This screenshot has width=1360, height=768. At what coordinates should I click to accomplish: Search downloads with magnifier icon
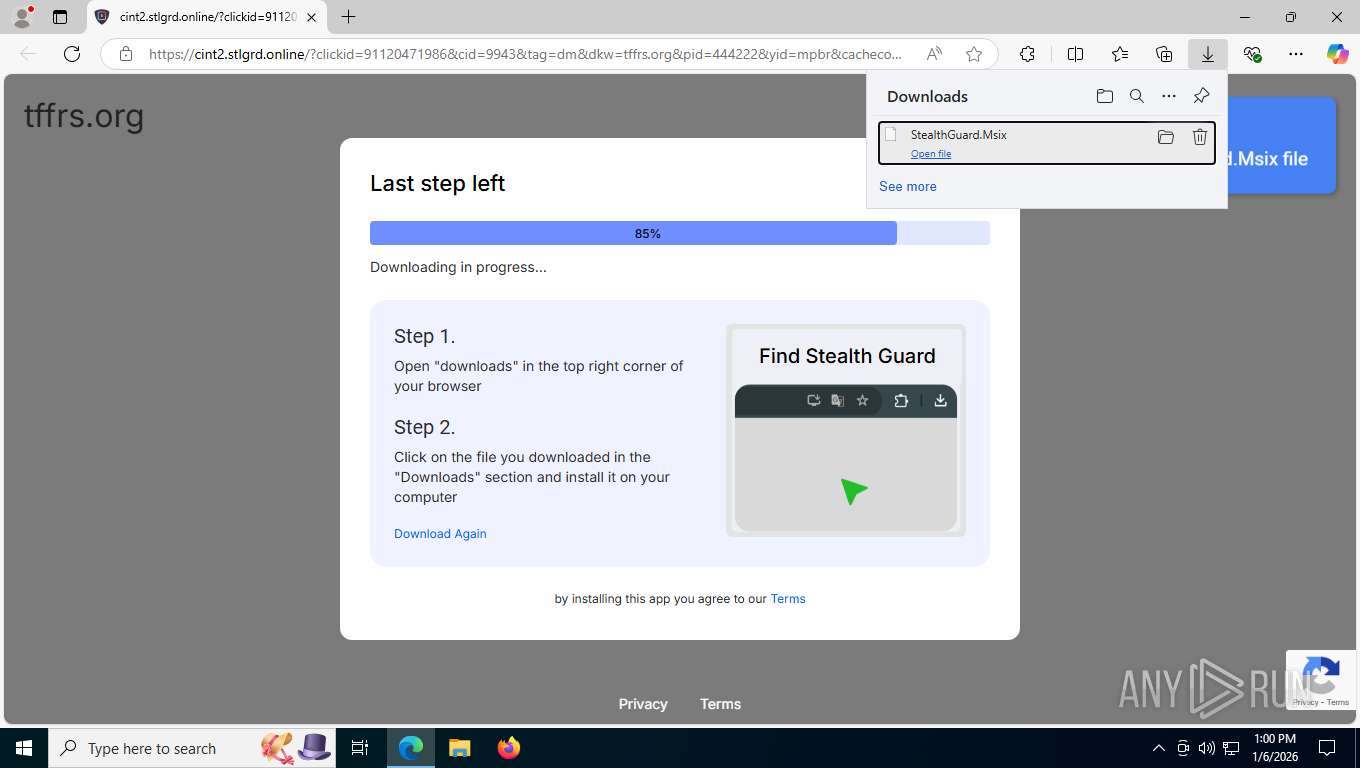click(1137, 96)
